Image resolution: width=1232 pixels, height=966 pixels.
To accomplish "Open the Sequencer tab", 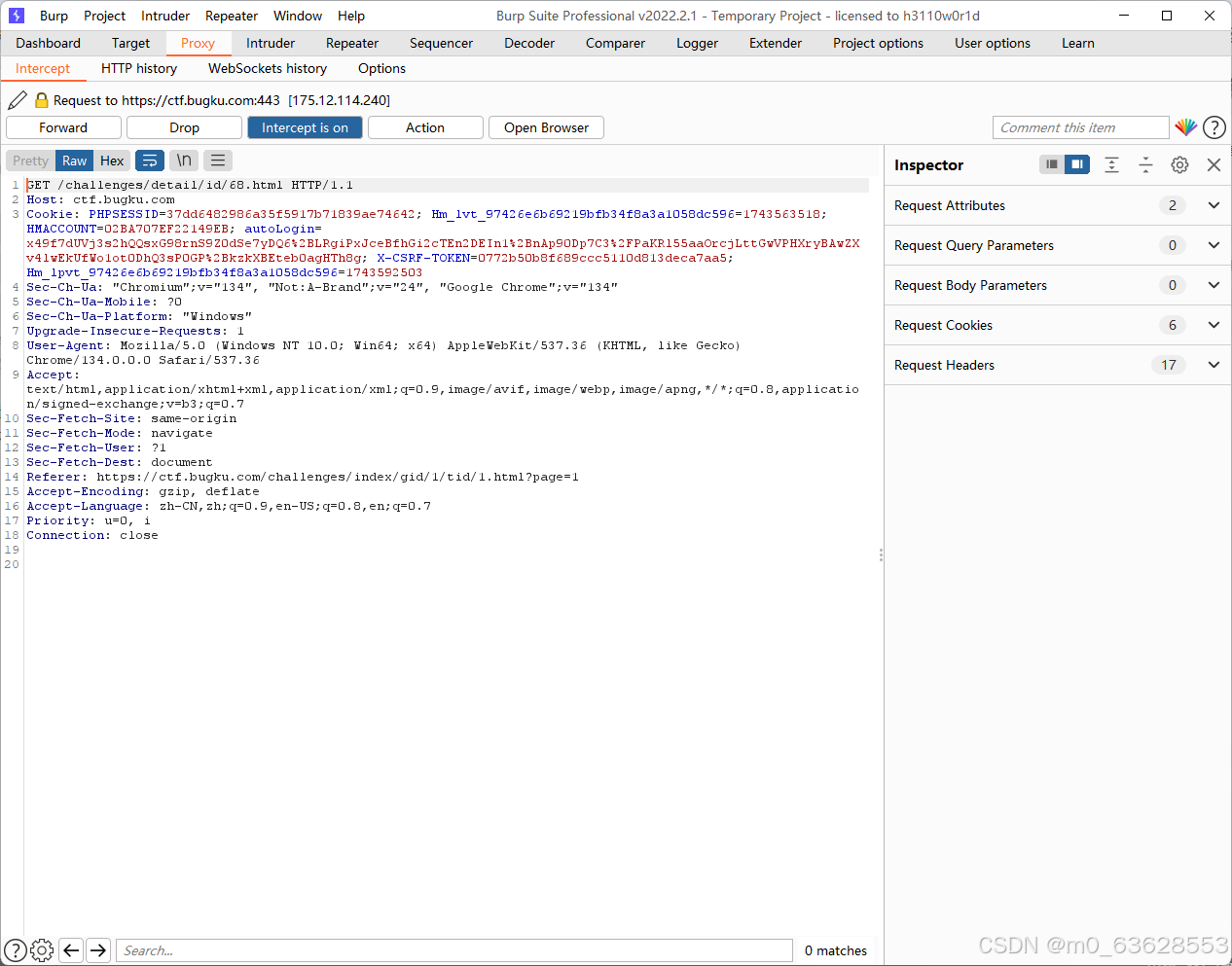I will (441, 43).
